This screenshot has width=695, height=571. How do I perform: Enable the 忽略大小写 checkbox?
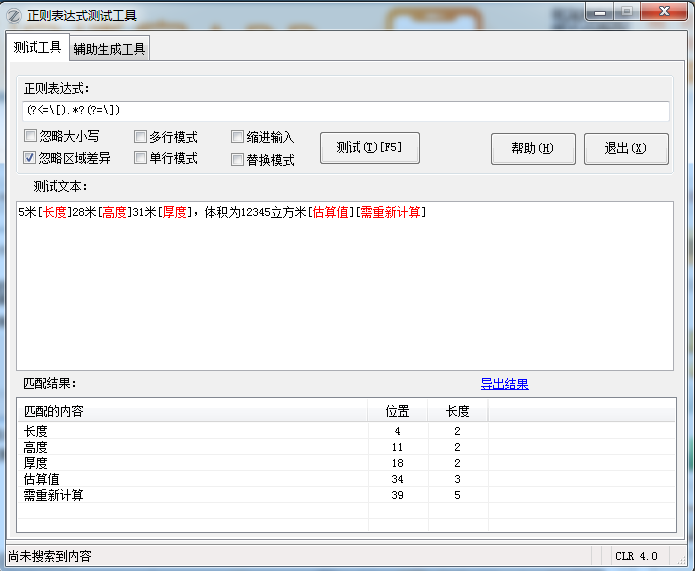[30, 137]
